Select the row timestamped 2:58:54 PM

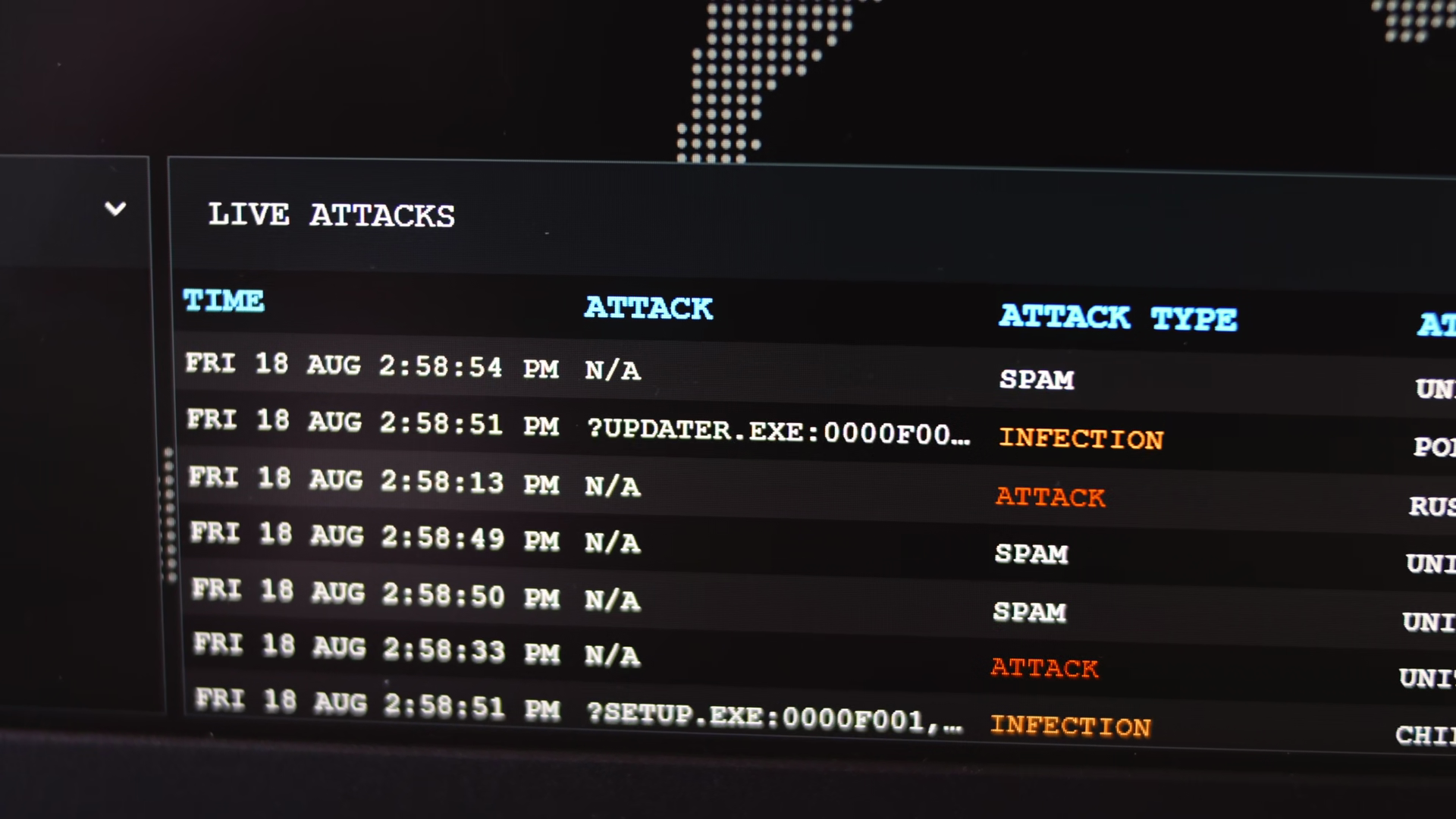(372, 366)
